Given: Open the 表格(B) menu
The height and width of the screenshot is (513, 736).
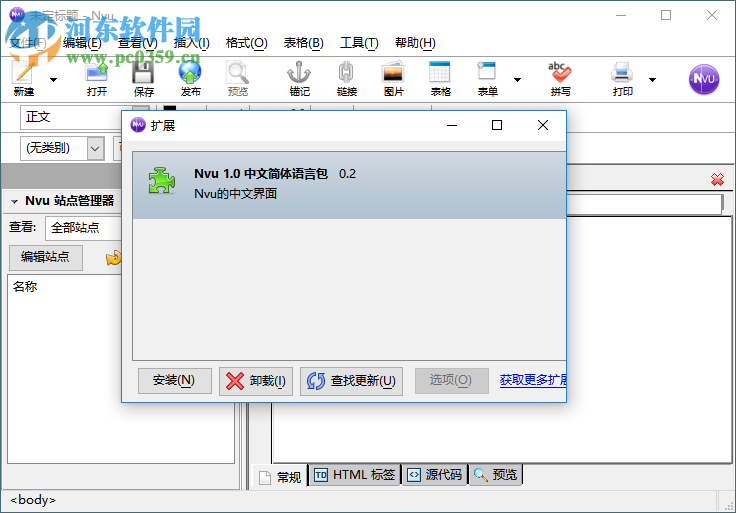Looking at the screenshot, I should pyautogui.click(x=303, y=43).
